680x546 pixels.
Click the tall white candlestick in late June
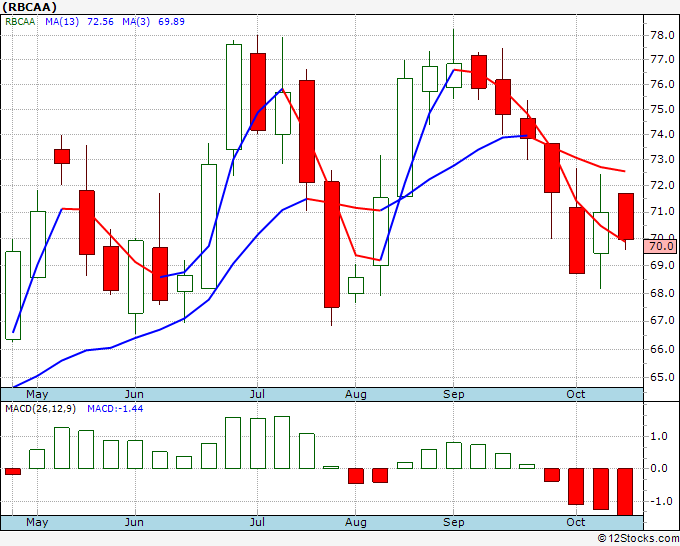pyautogui.click(x=234, y=97)
